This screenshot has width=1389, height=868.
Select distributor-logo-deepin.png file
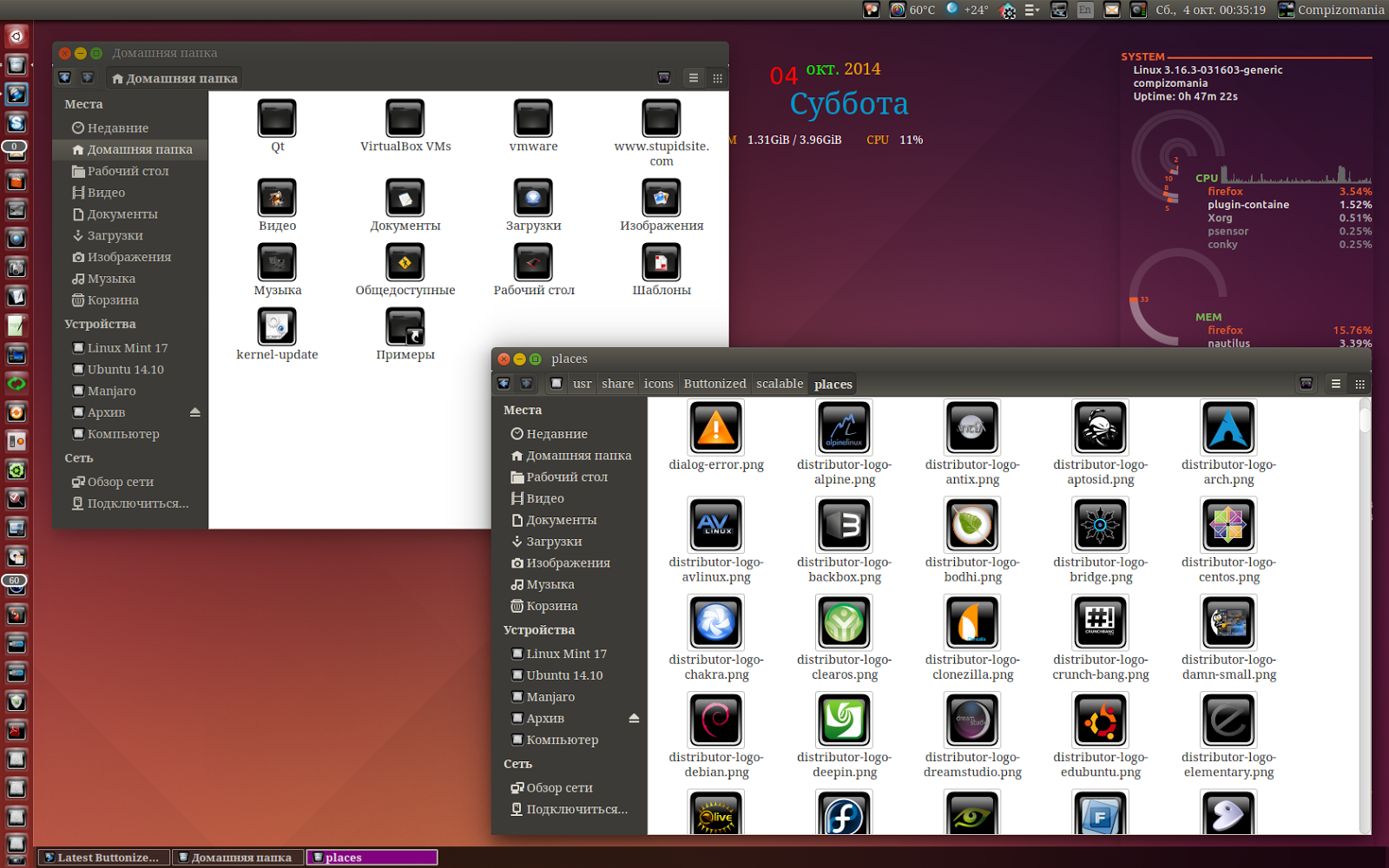pyautogui.click(x=845, y=720)
